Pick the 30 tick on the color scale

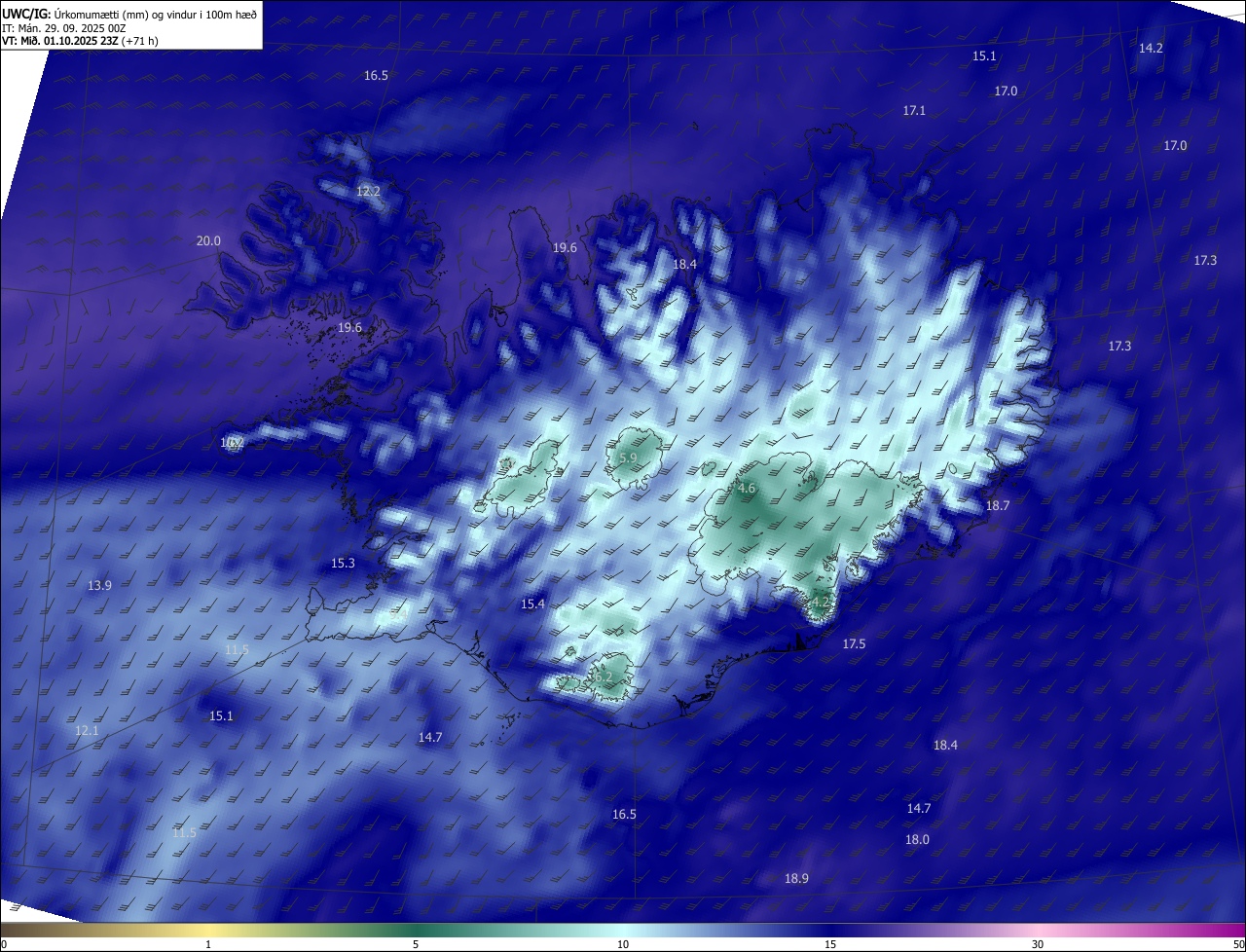click(x=1038, y=944)
